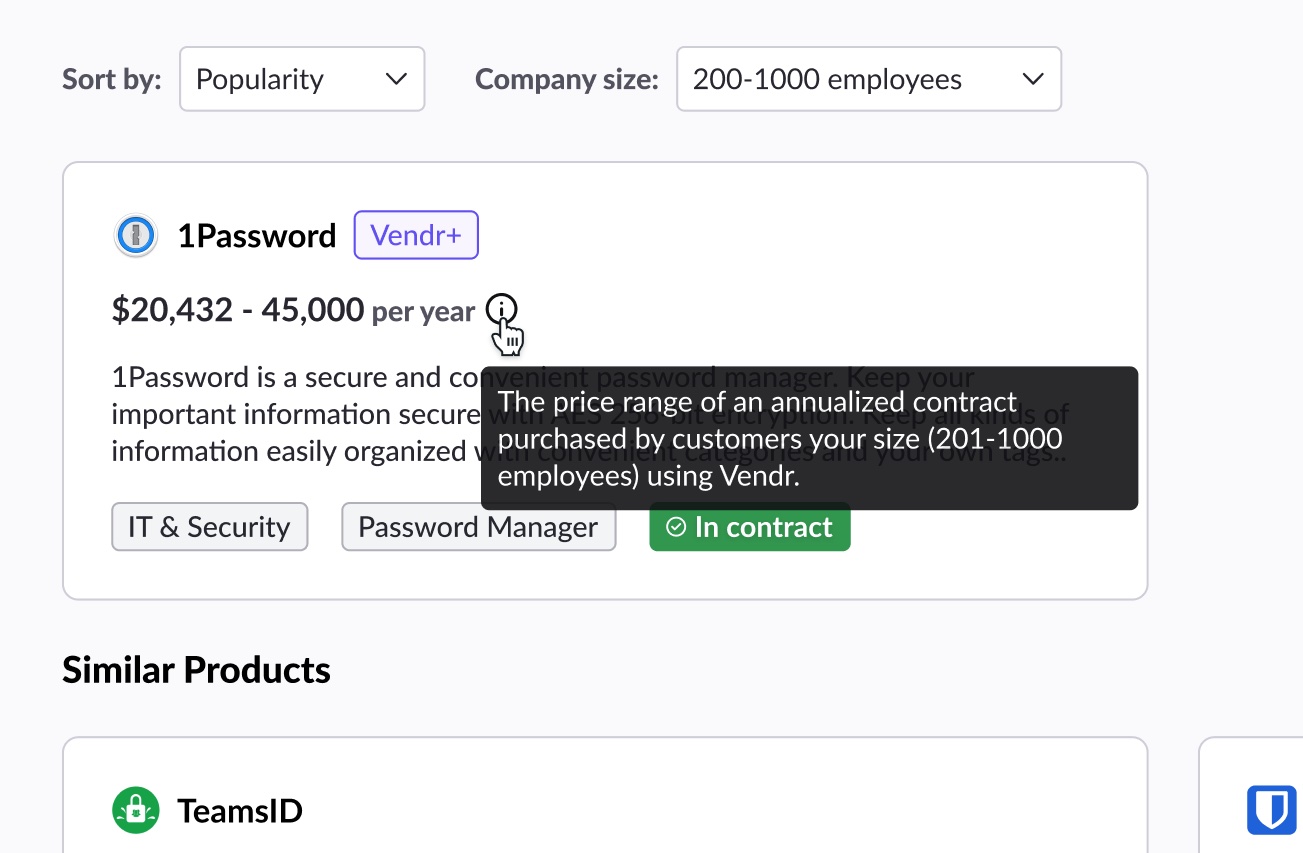1303x853 pixels.
Task: Select the Password Manager tag
Action: pos(478,527)
